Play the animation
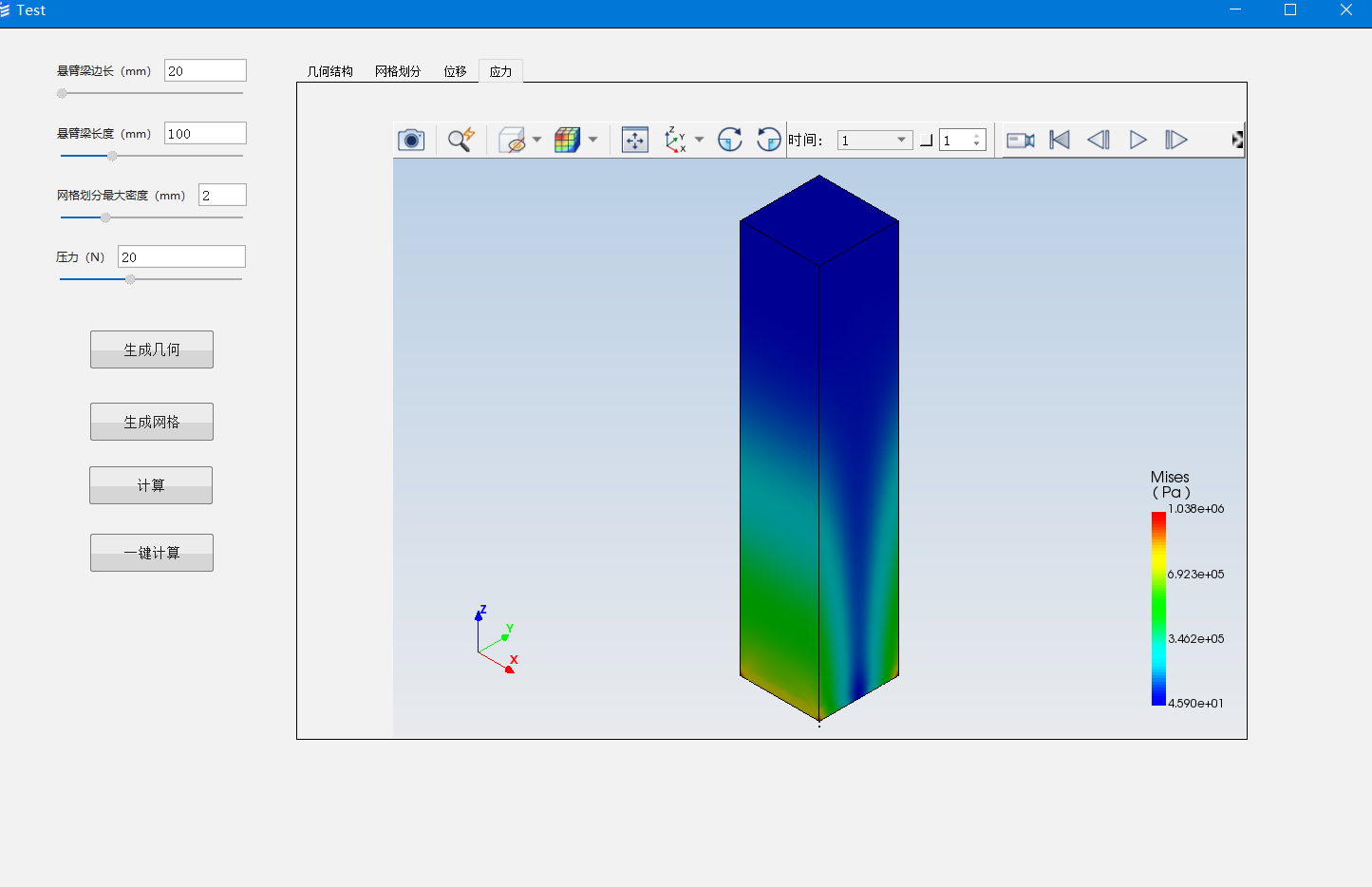 (x=1137, y=140)
